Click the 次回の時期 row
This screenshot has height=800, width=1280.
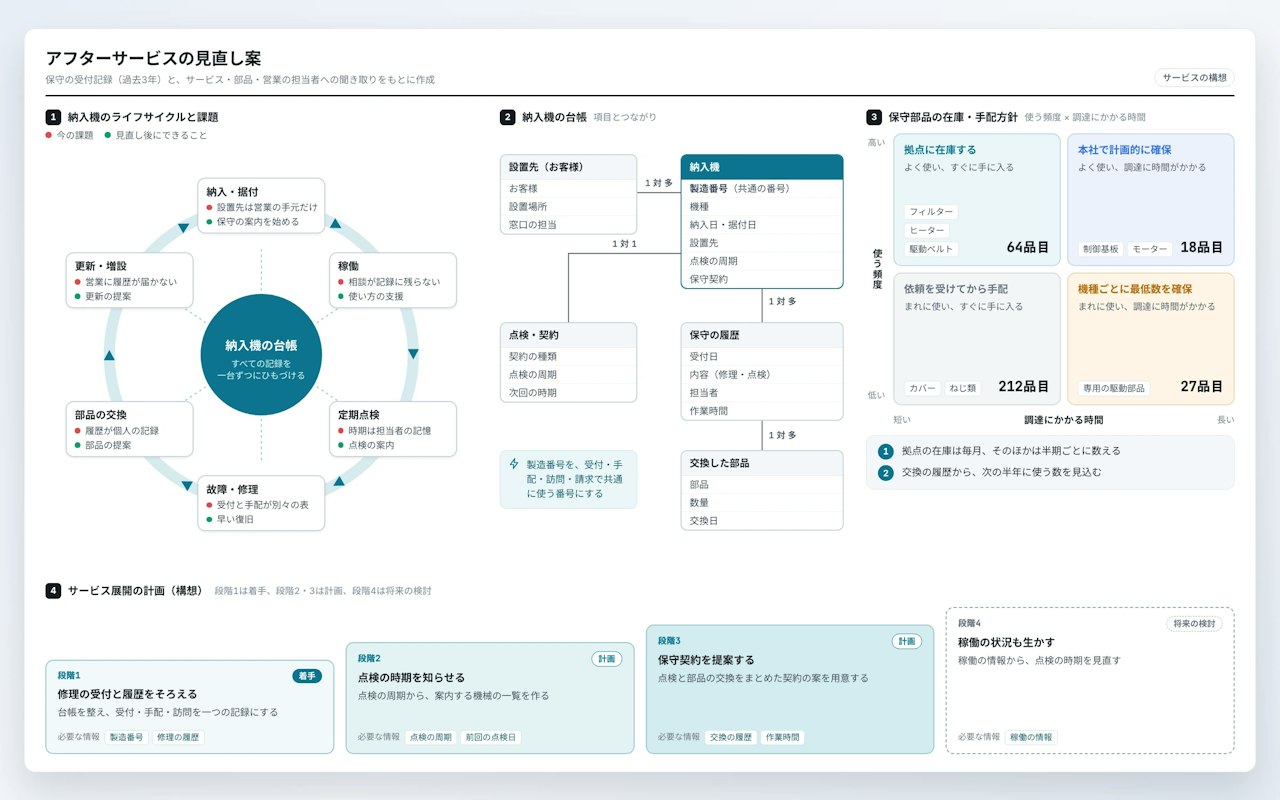pos(568,393)
